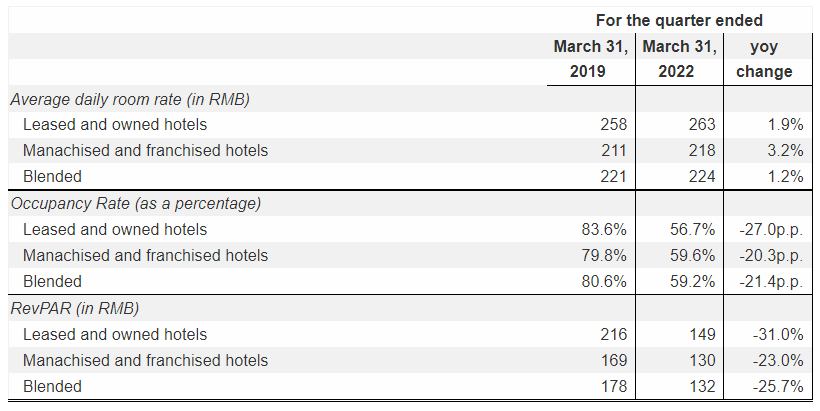Viewport: 820px width, 411px height.
Task: Click 'Blended' label under RevPAR section
Action: [52, 386]
